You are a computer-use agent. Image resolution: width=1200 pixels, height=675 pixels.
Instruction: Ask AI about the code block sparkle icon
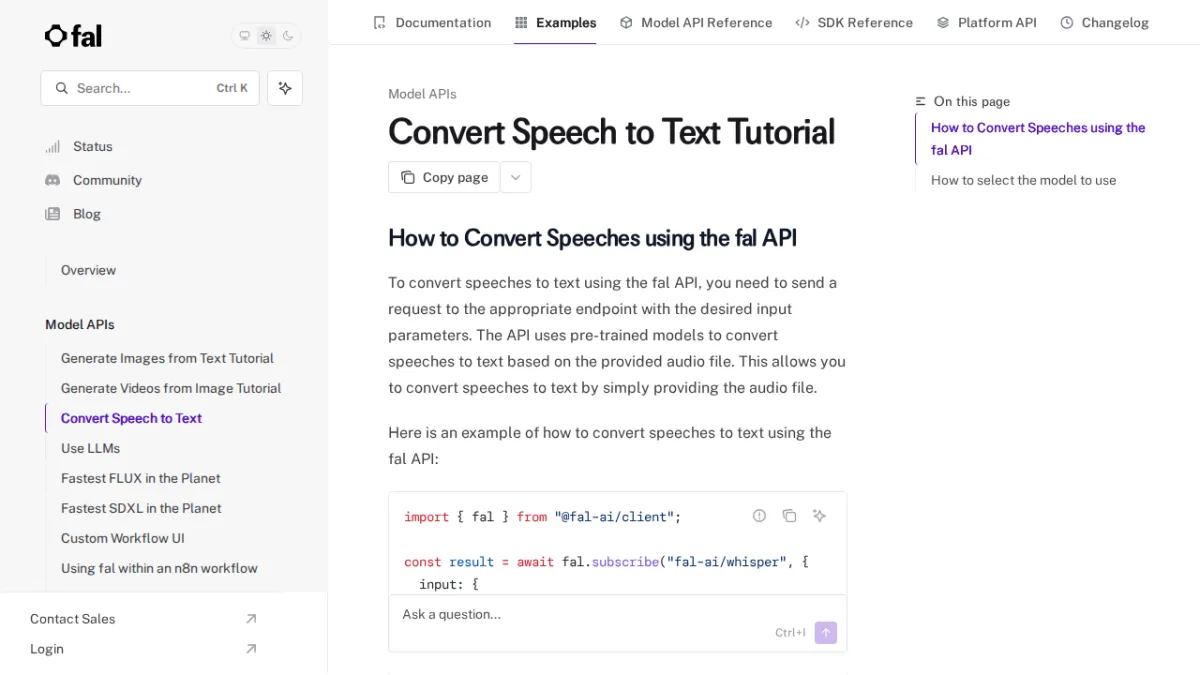819,516
